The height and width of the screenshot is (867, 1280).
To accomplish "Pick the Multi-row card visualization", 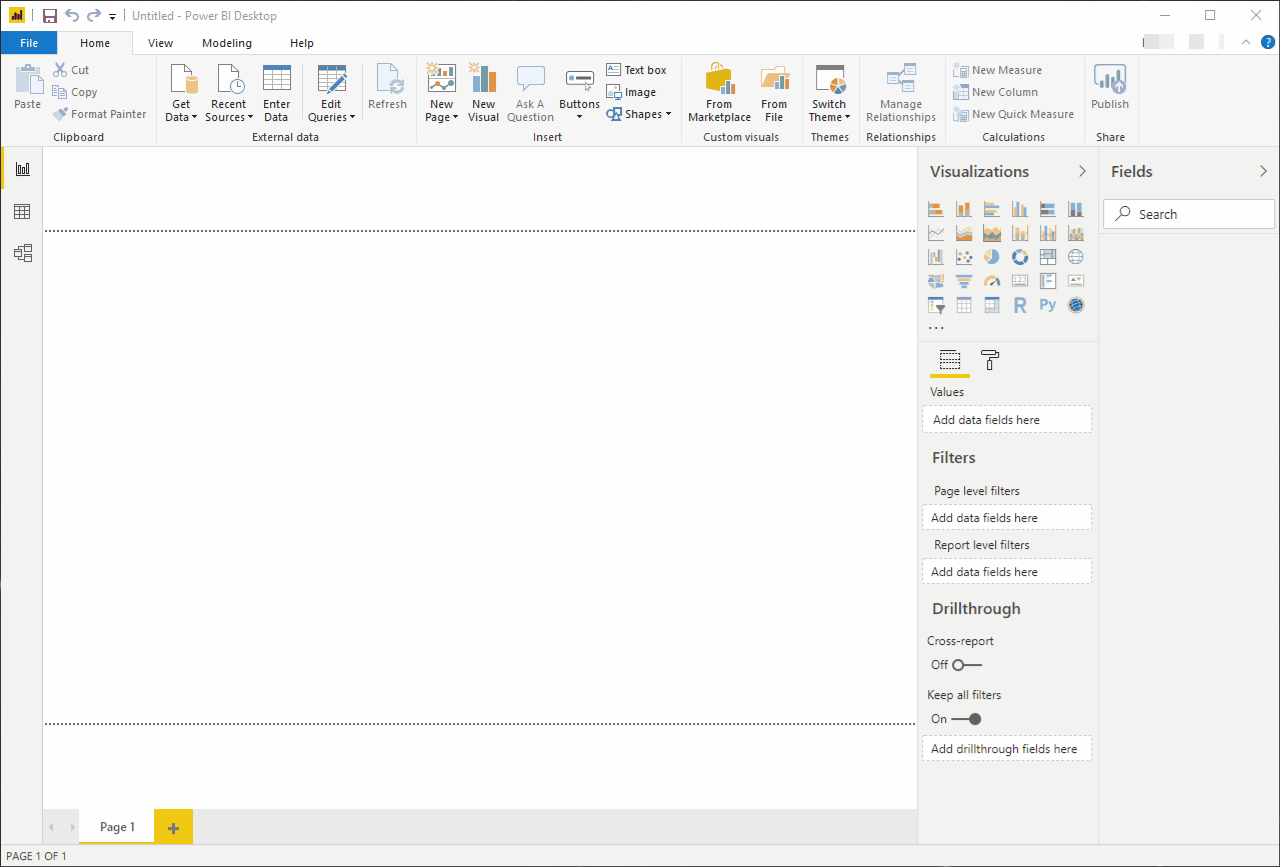I will (x=1048, y=281).
